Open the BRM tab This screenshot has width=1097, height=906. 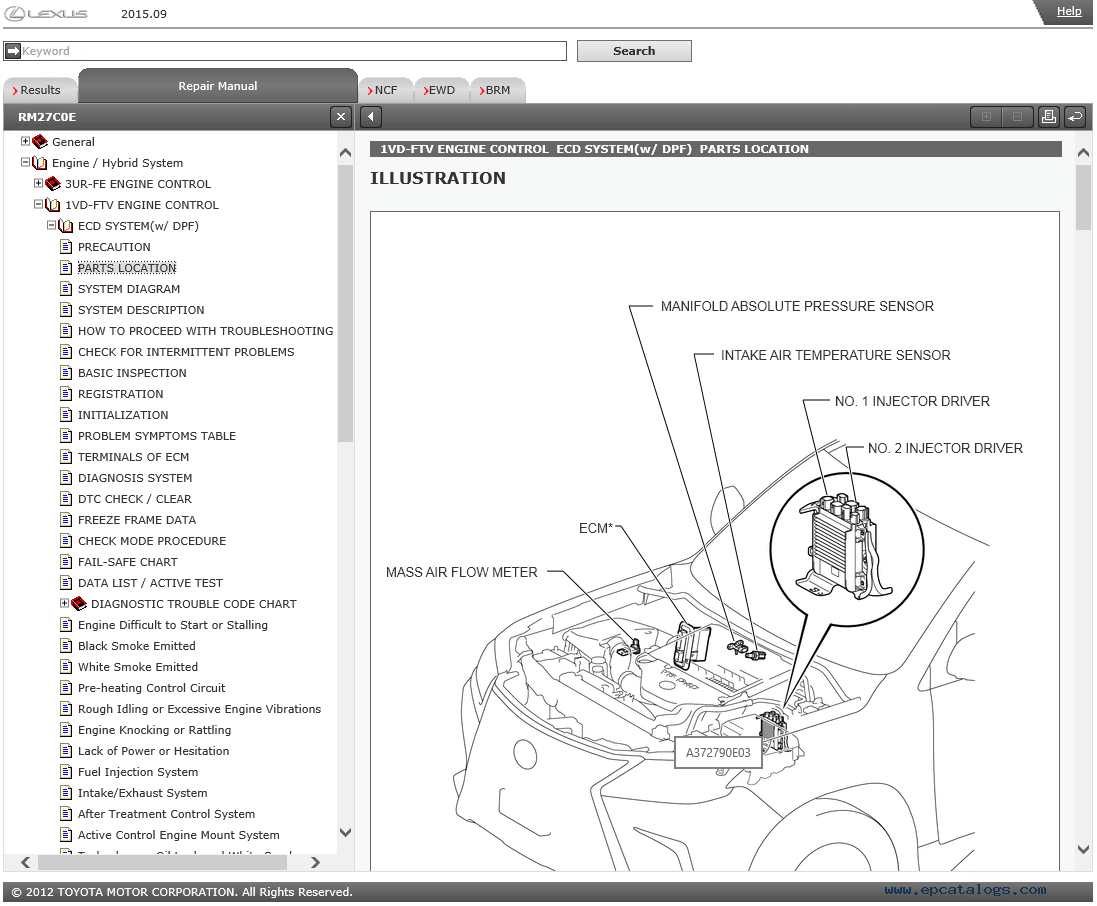(497, 90)
